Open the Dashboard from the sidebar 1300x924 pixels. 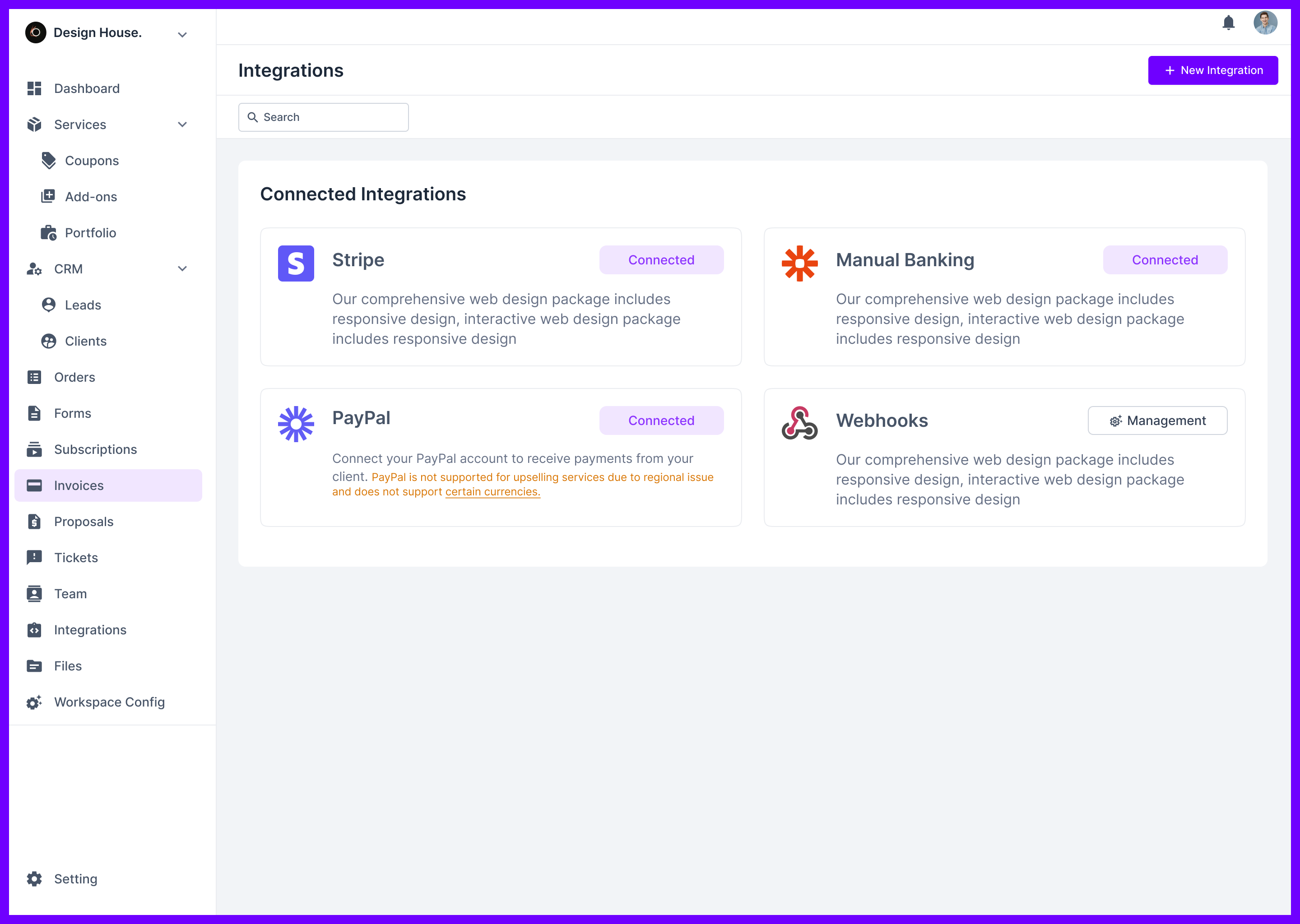87,88
